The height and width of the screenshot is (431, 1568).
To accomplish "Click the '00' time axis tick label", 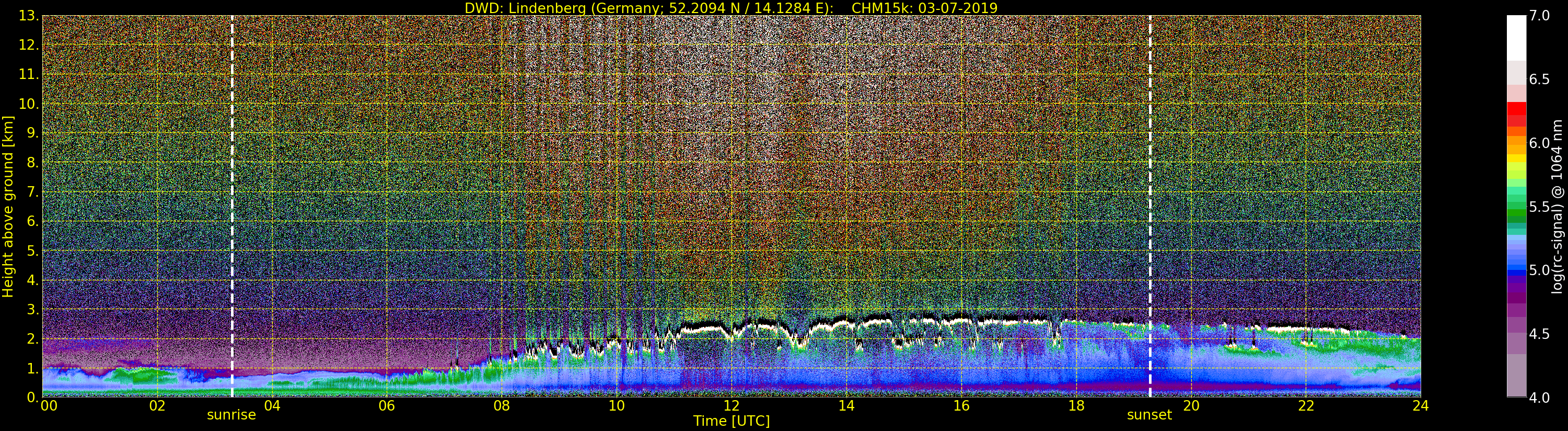I will click(x=49, y=406).
